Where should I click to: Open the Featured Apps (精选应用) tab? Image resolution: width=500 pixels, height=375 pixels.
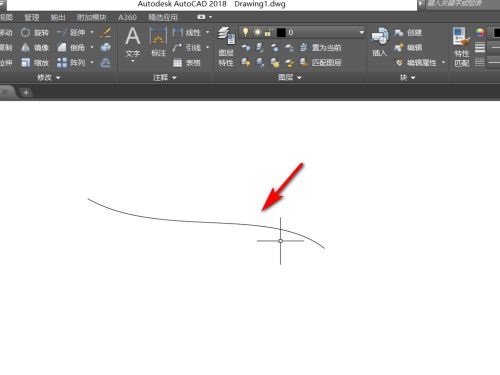point(163,17)
